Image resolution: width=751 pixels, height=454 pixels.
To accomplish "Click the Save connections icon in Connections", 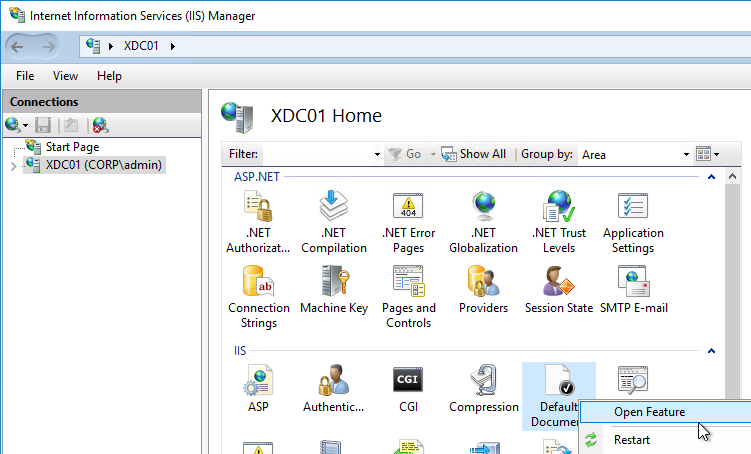I will click(x=43, y=125).
